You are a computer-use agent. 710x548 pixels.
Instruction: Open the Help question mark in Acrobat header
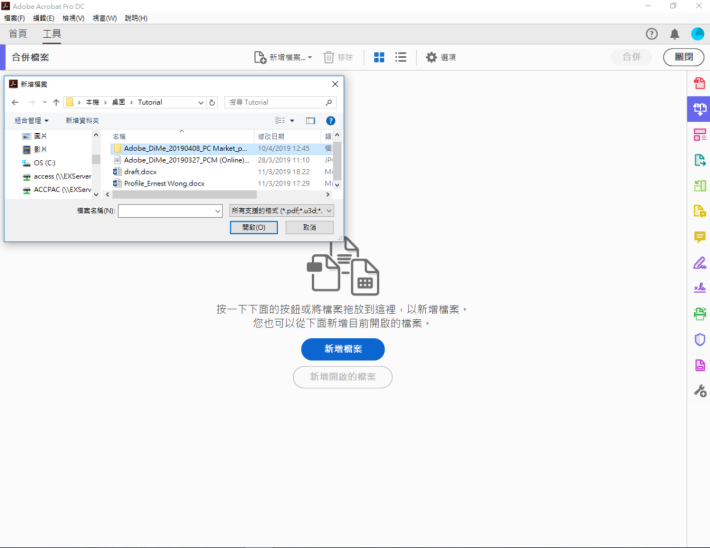point(651,34)
